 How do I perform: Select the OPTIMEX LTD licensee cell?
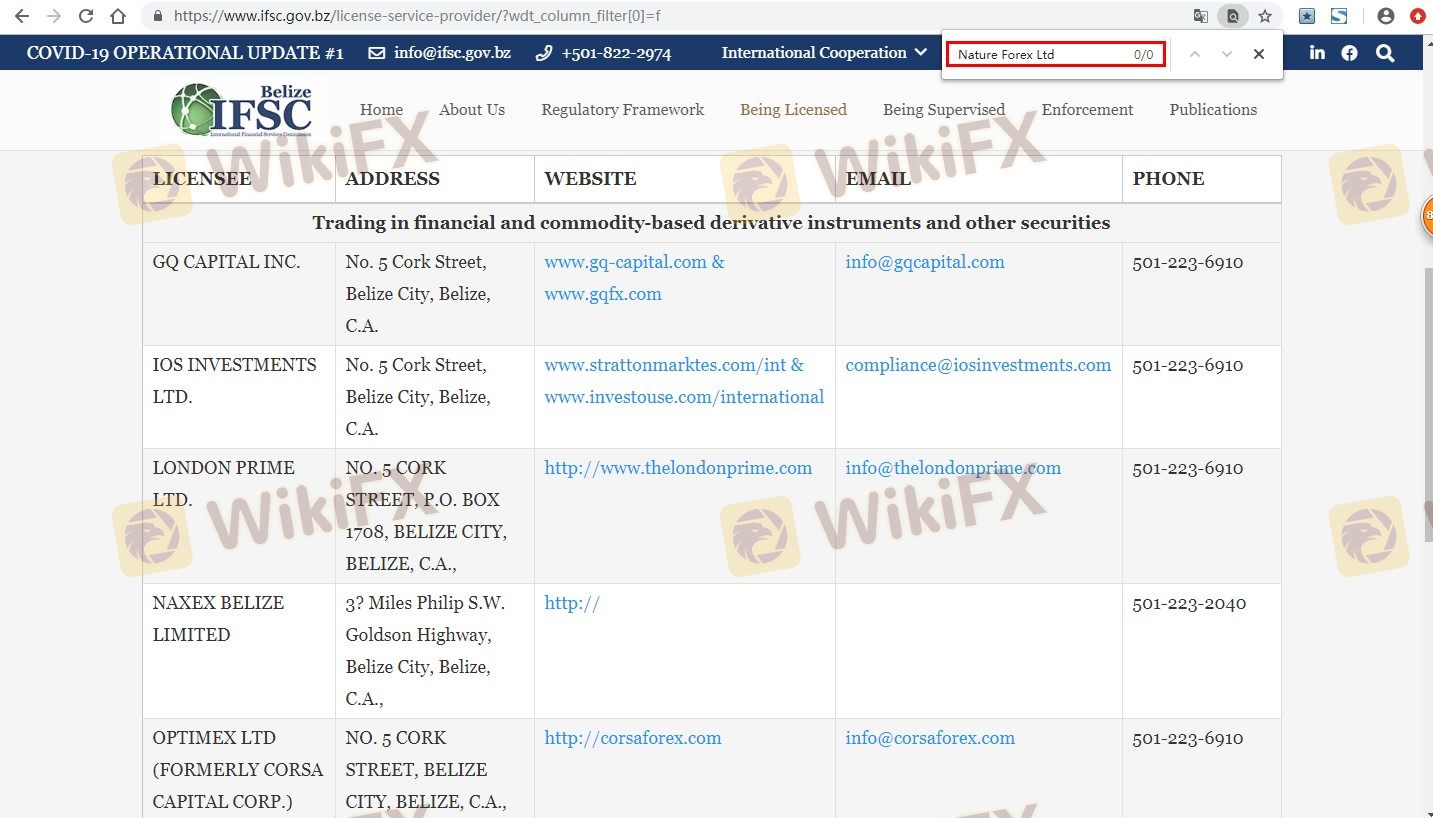pyautogui.click(x=239, y=769)
